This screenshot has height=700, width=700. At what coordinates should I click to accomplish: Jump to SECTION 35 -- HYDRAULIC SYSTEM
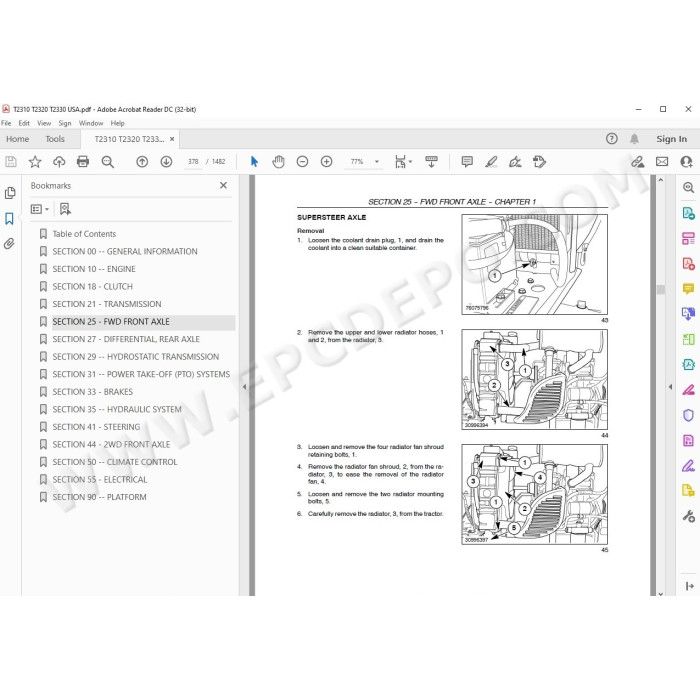(117, 409)
